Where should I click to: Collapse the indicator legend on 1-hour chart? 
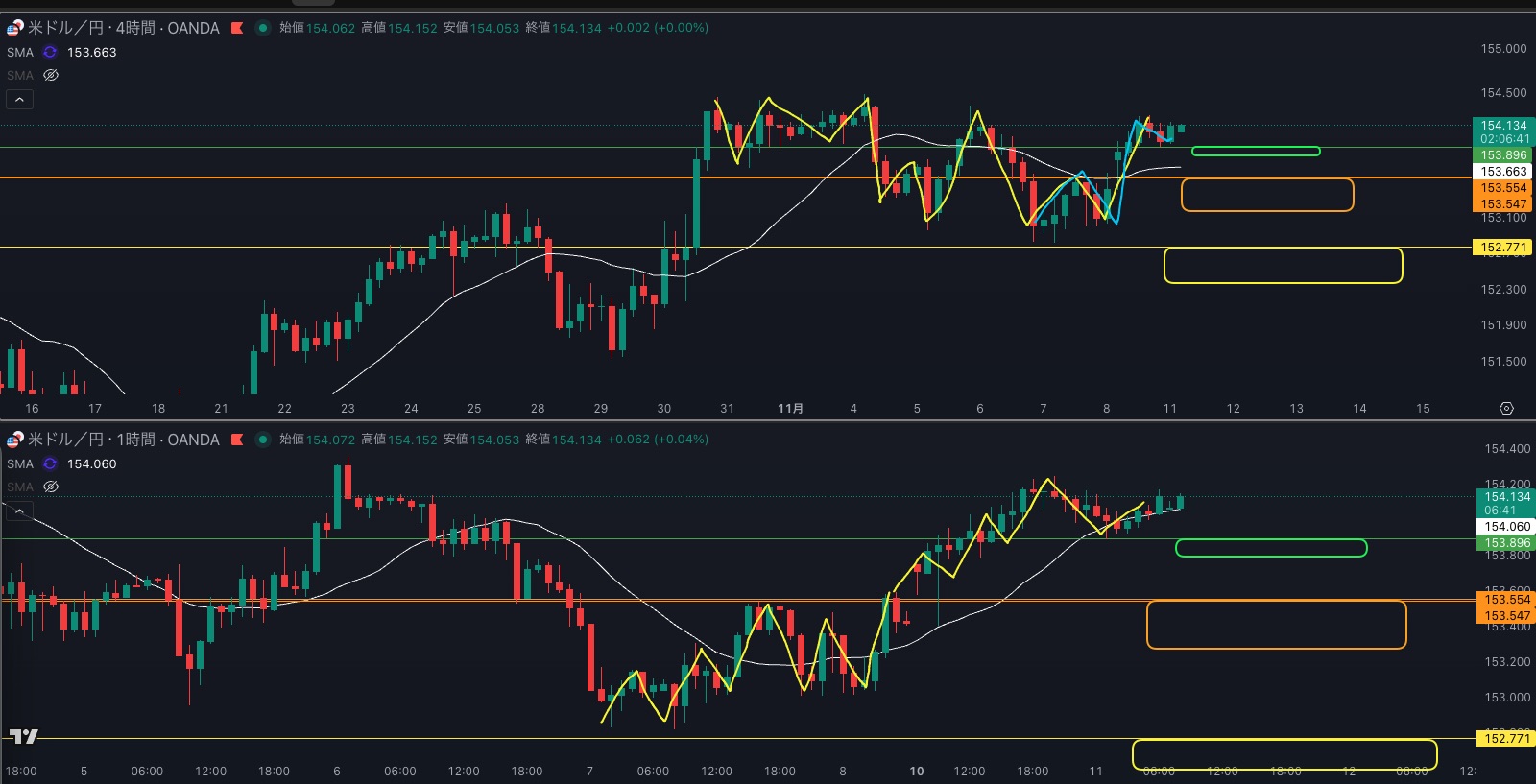tap(19, 511)
